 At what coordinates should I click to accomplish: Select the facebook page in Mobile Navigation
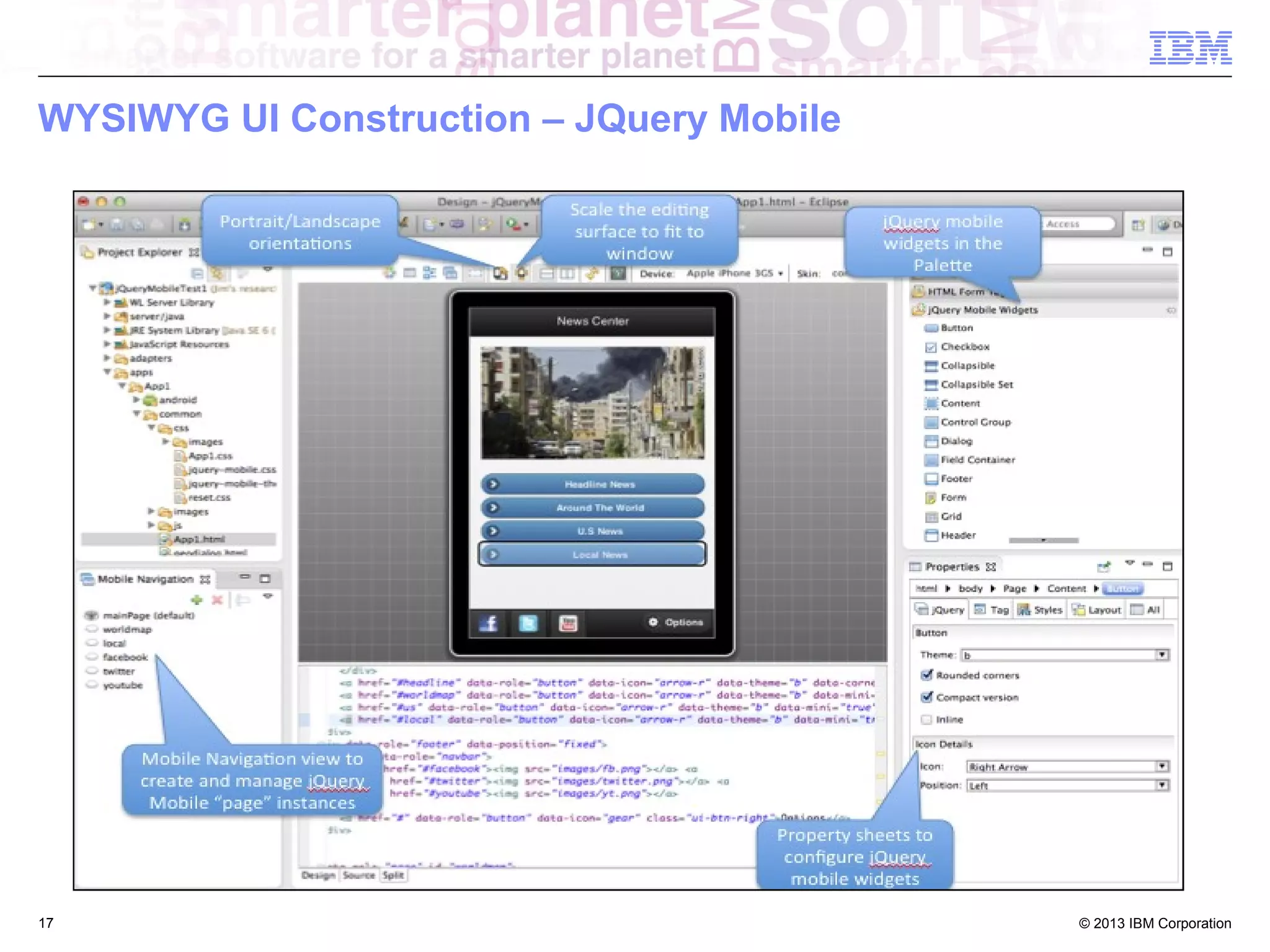tap(125, 657)
